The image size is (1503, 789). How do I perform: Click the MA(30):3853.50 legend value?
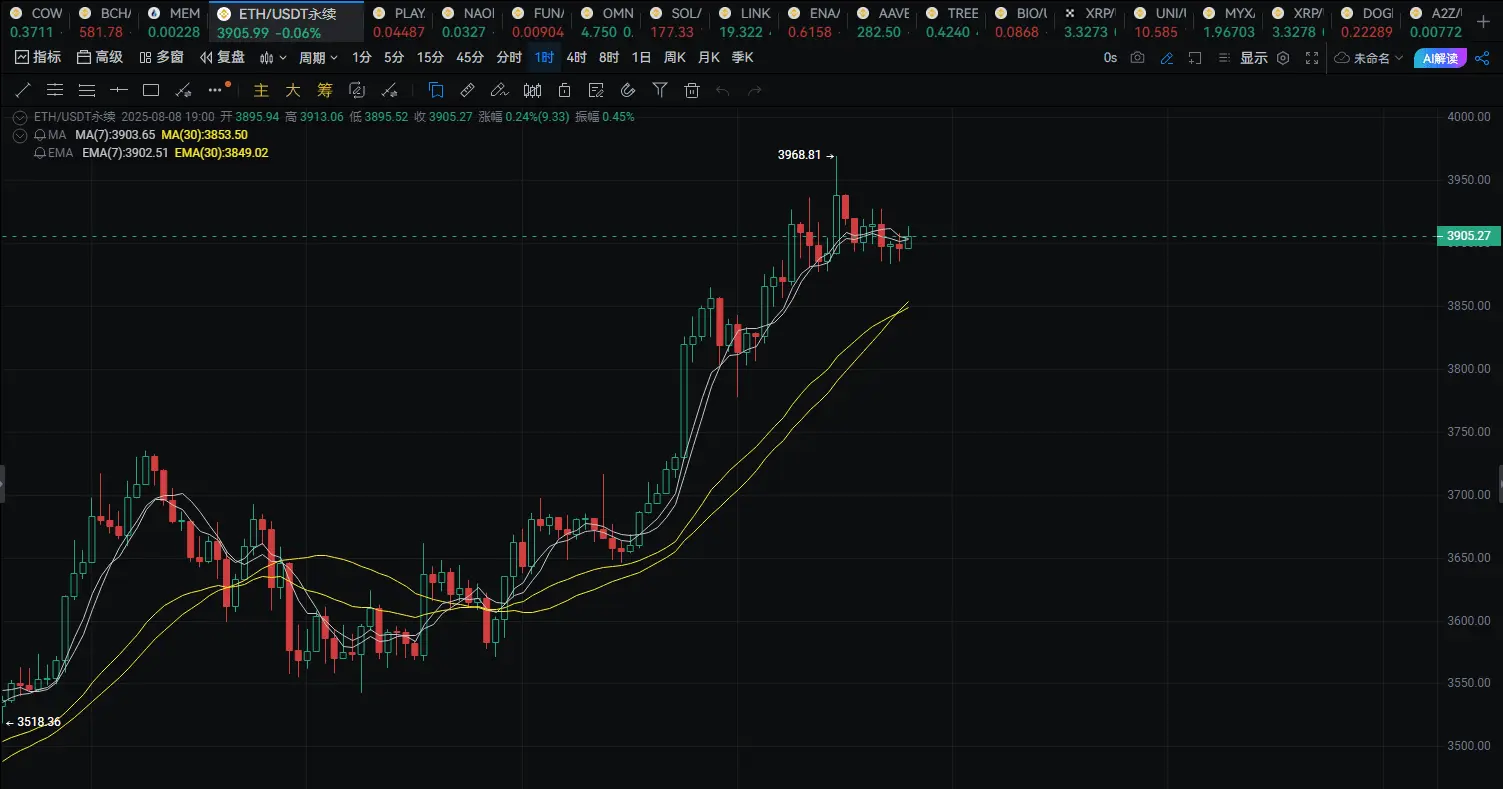[204, 135]
